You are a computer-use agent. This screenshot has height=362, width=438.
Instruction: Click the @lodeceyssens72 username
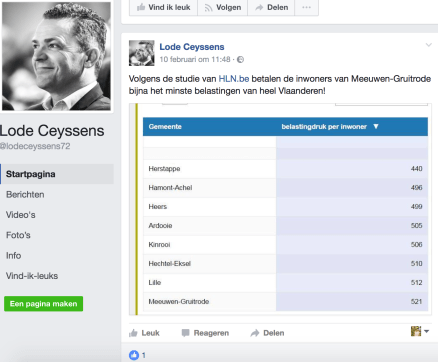pos(35,146)
